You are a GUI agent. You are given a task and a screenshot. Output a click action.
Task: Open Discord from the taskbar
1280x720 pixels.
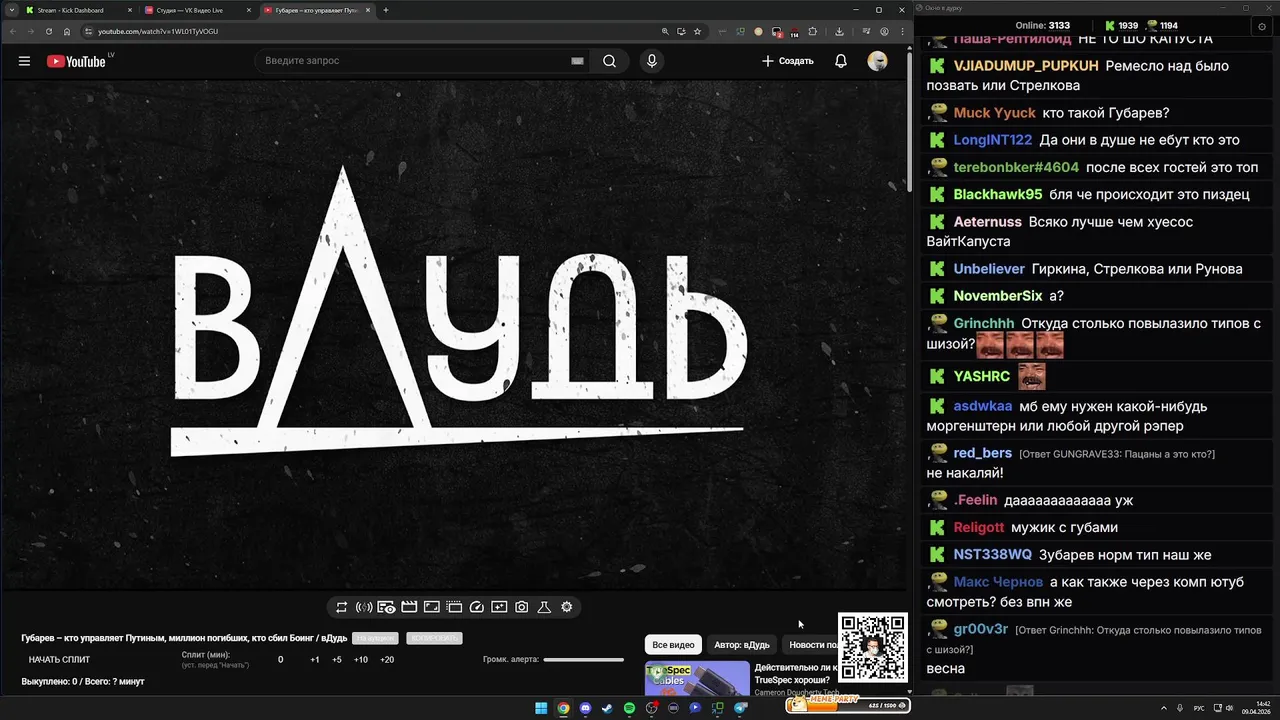[585, 708]
